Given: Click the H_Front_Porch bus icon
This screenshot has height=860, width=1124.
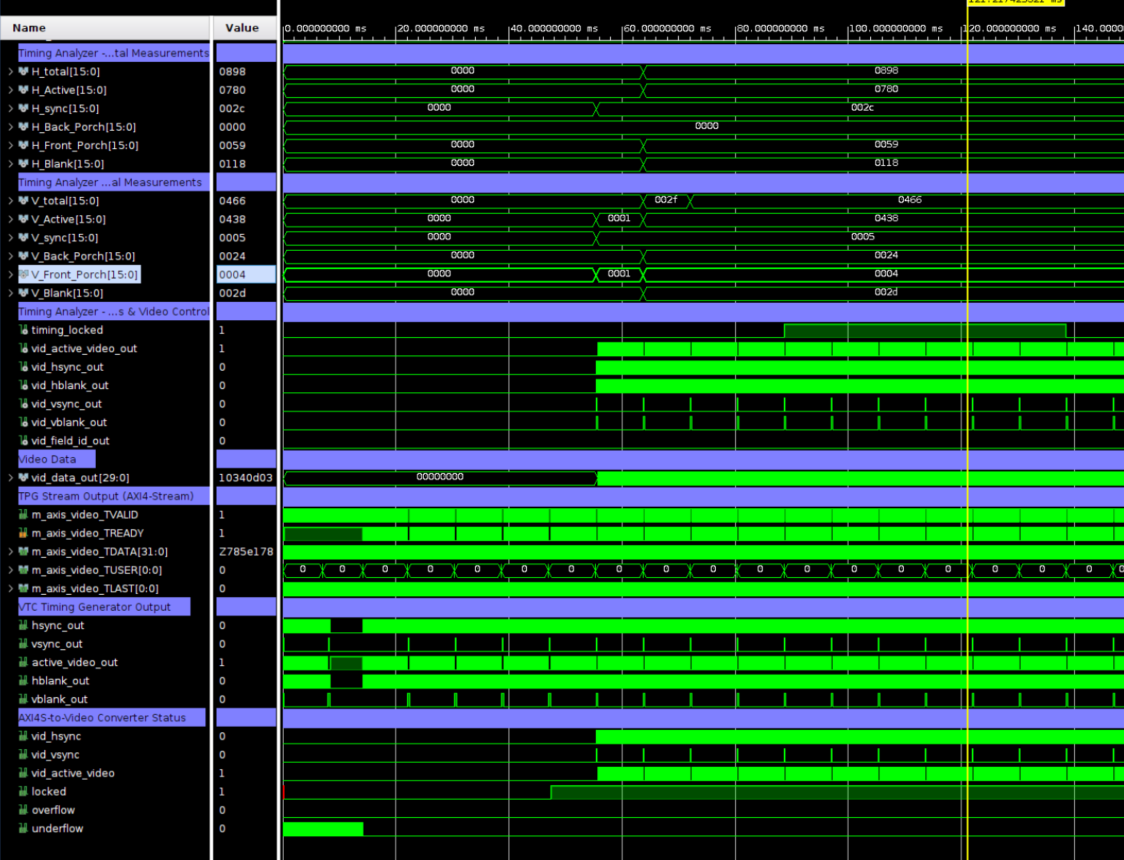Looking at the screenshot, I should [24, 145].
